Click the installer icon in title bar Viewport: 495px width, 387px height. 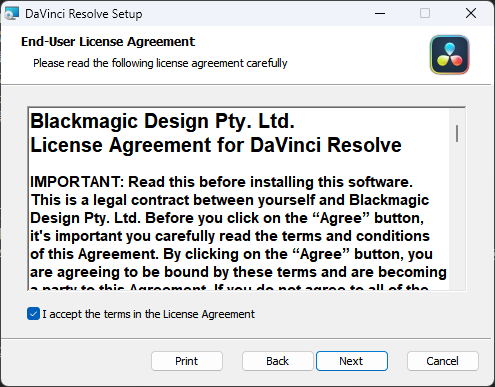click(x=12, y=13)
